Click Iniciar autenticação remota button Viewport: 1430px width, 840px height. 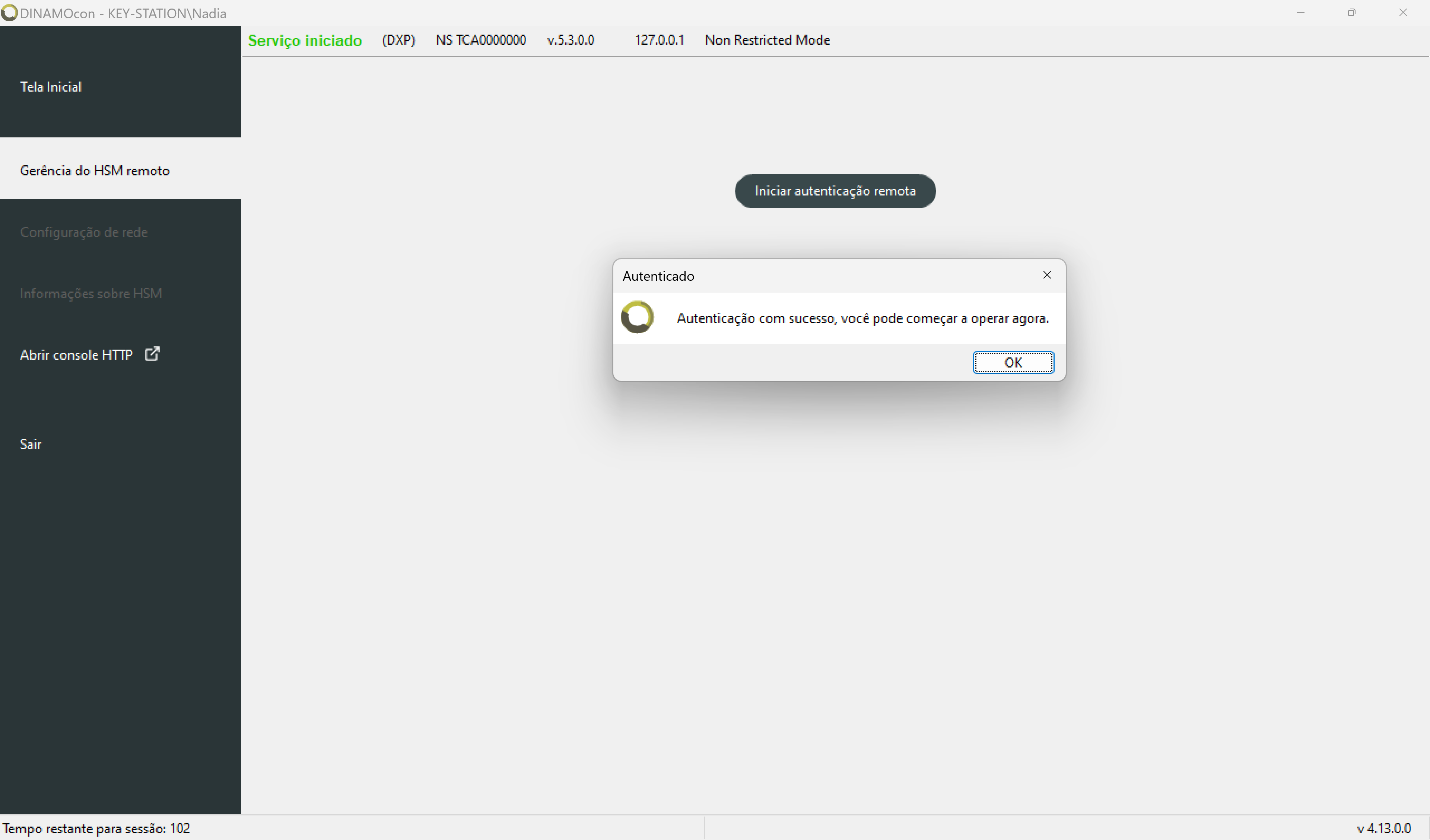click(835, 191)
